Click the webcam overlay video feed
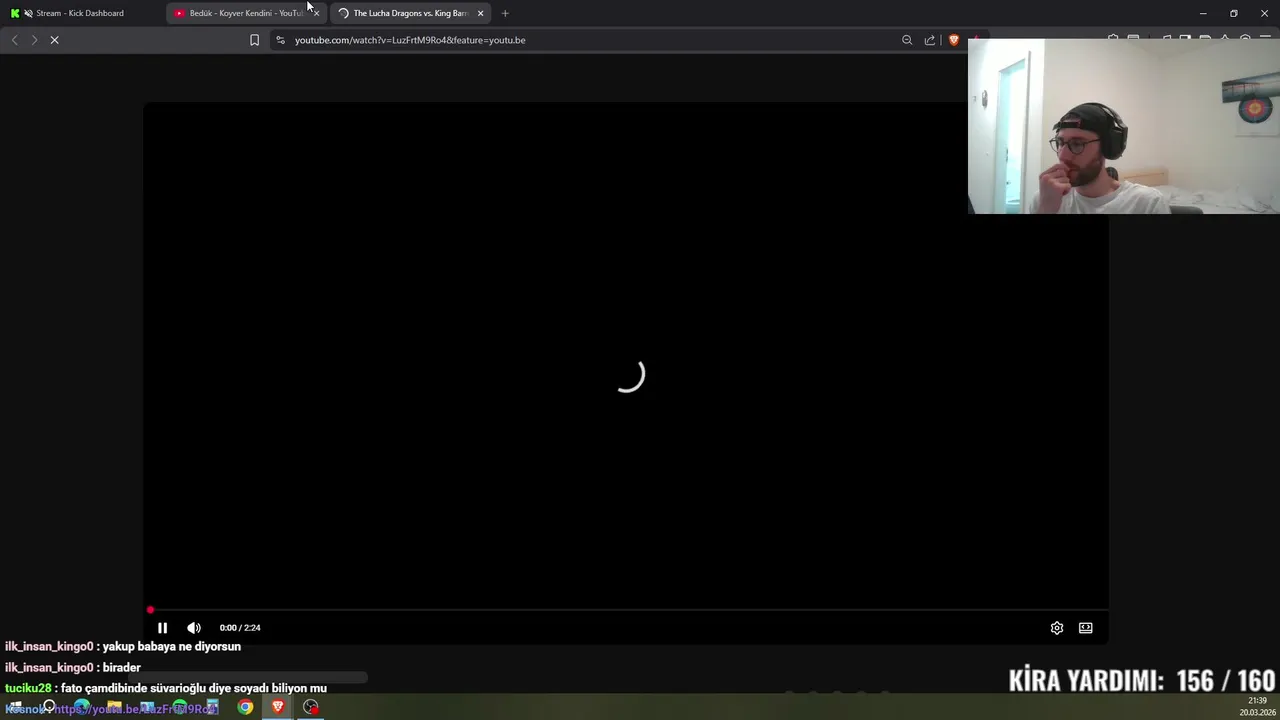The width and height of the screenshot is (1280, 720). (1124, 126)
